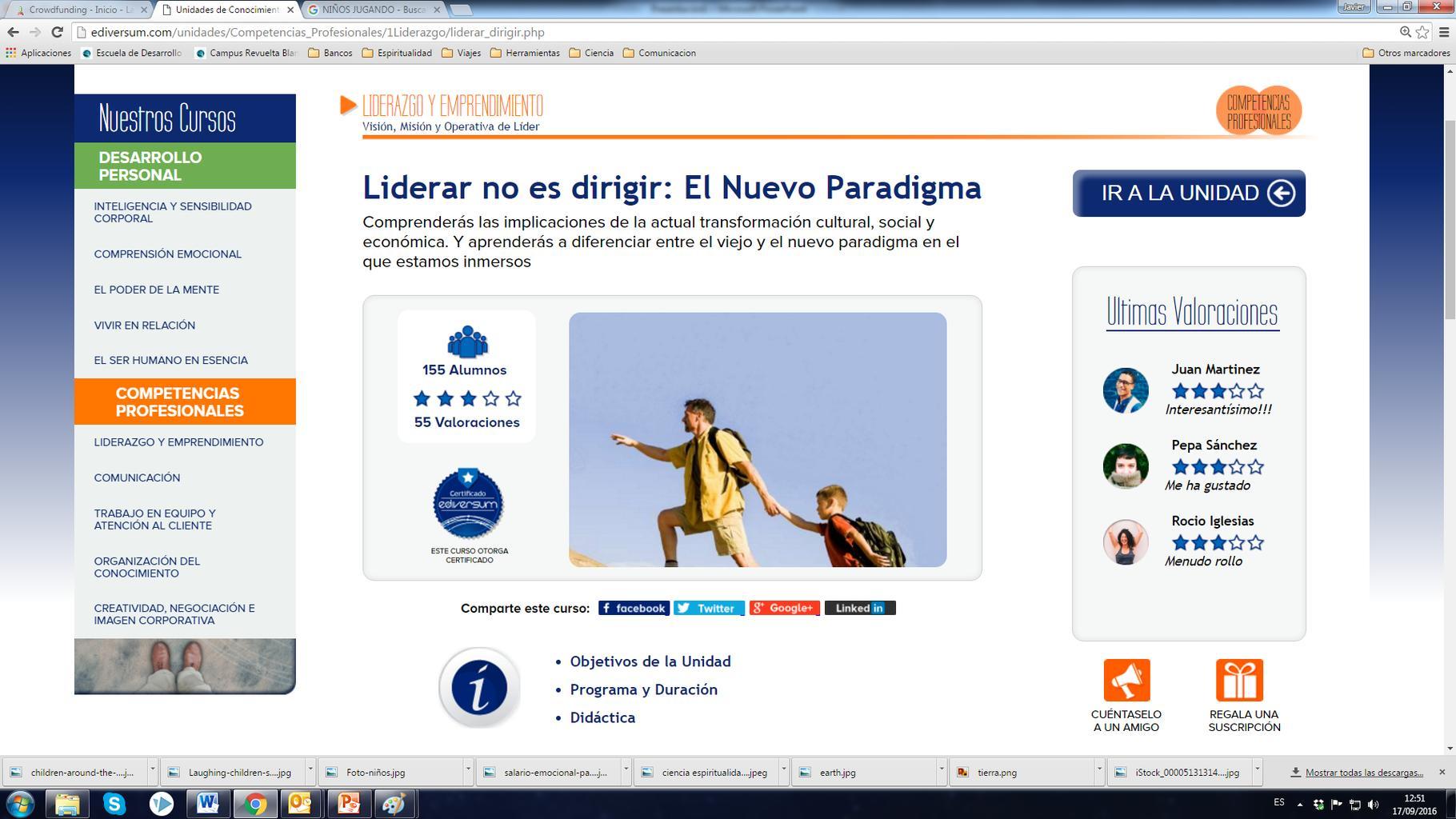Screen dimensions: 1456x819
Task: Click the Objetivos de la Unidad link
Action: 650,661
